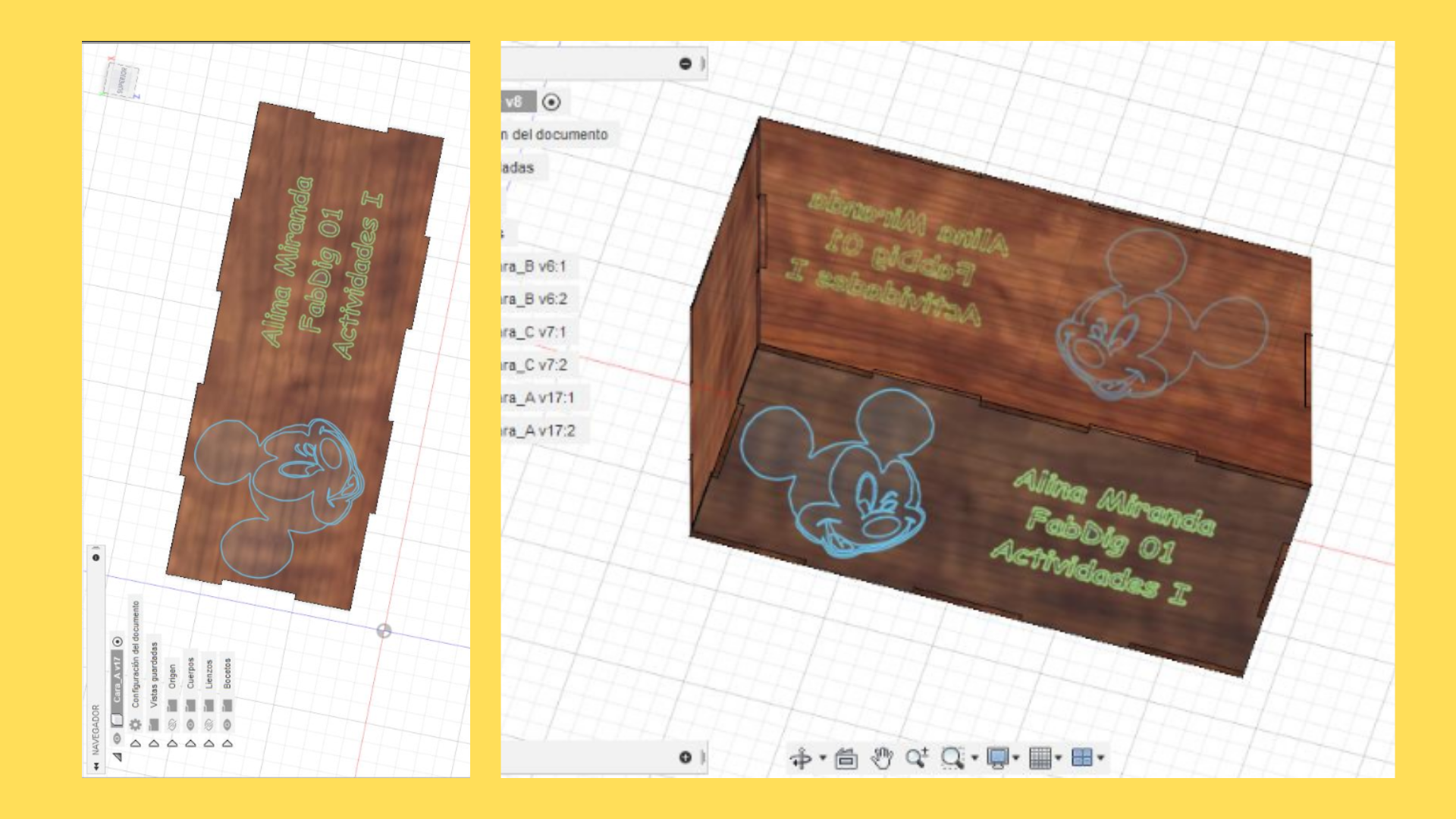Screen dimensions: 1456x819
Task: Select the Zoom plus-minus tool
Action: coord(916,758)
